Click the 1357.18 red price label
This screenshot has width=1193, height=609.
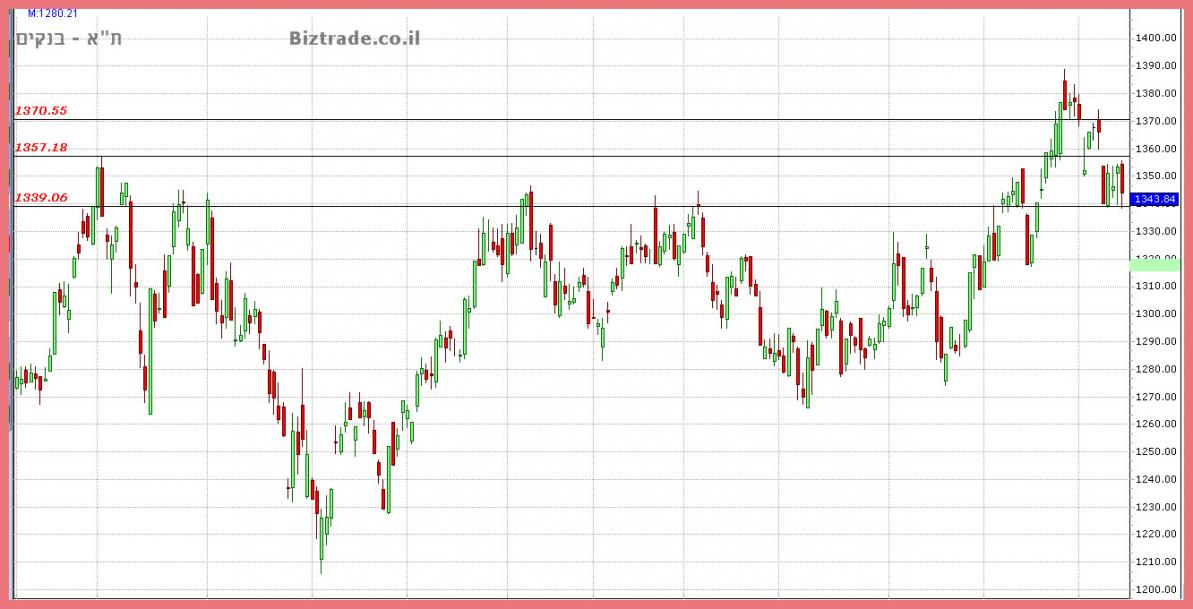tap(41, 147)
